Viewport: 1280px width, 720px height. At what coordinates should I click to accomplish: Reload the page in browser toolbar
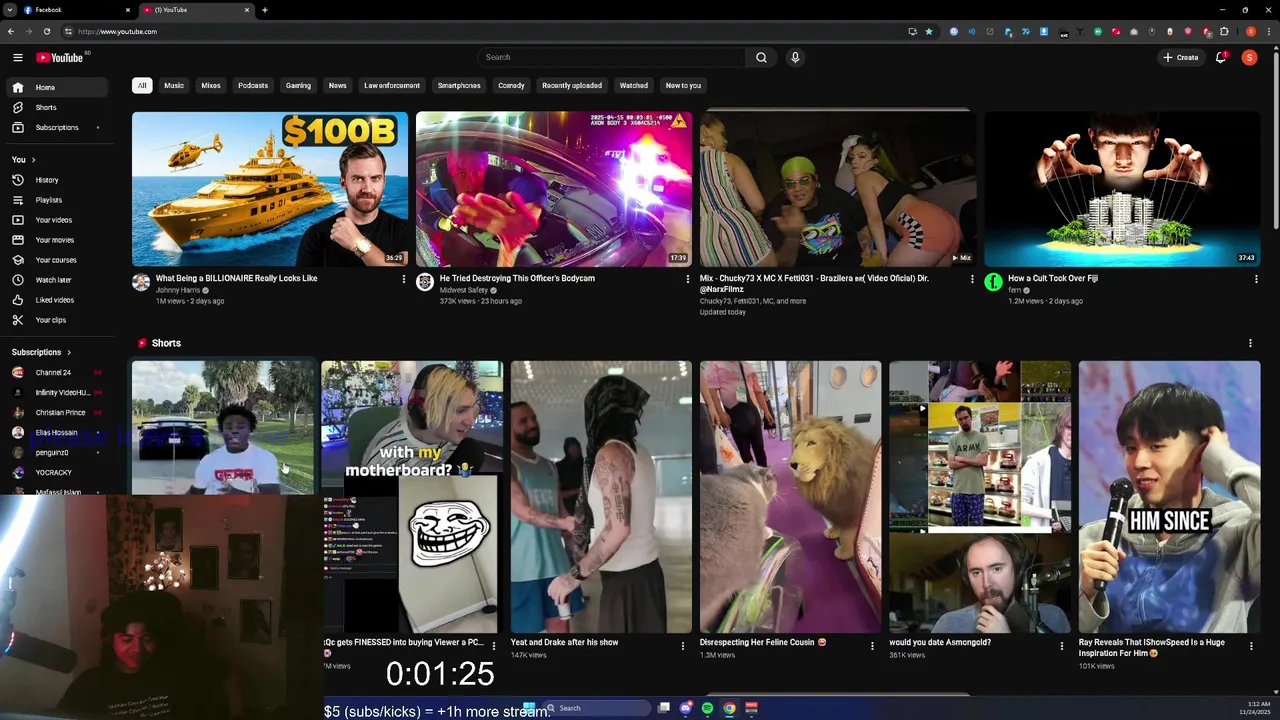click(x=47, y=31)
